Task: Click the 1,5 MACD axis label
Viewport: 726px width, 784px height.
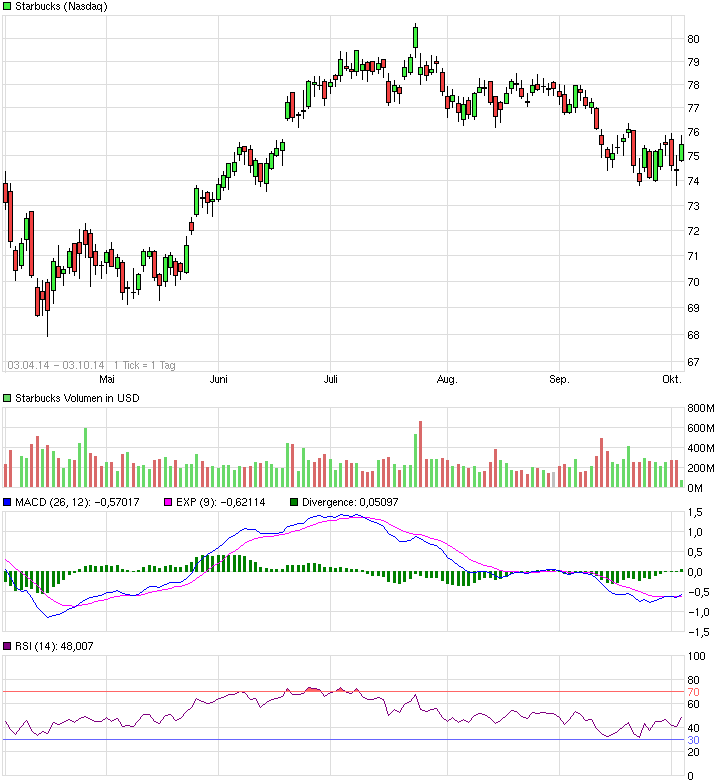Action: 695,512
